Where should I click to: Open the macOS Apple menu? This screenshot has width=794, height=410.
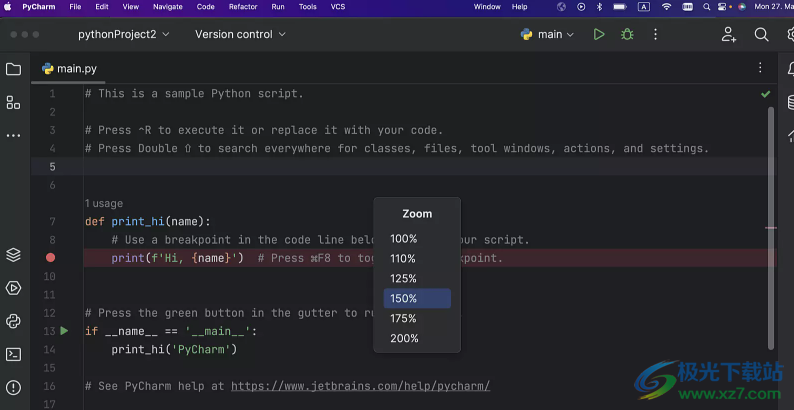click(x=8, y=7)
